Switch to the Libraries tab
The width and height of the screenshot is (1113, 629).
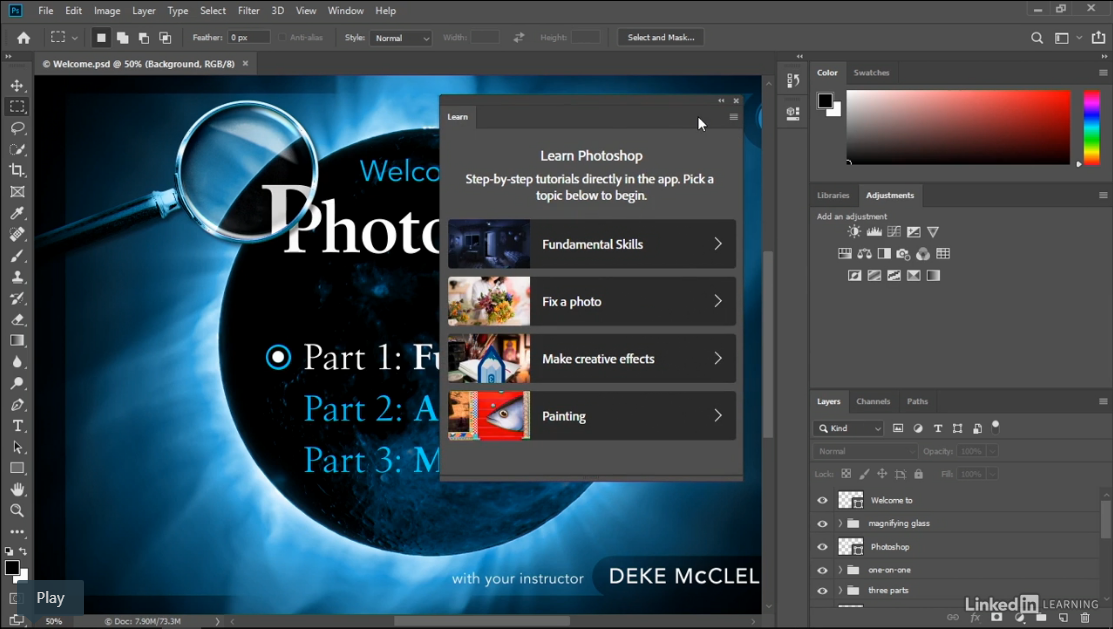(833, 195)
